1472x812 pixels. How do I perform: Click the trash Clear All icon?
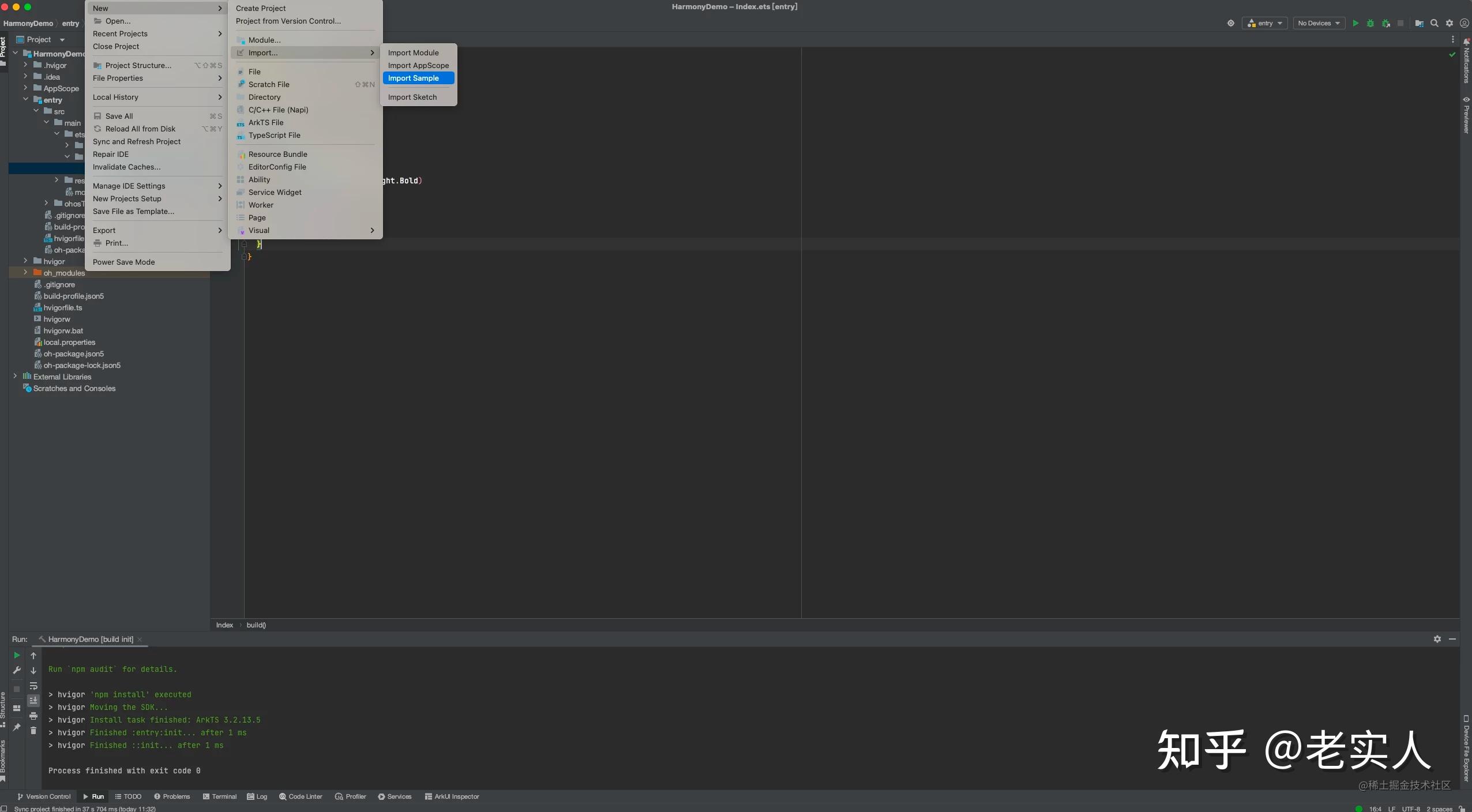[x=33, y=731]
